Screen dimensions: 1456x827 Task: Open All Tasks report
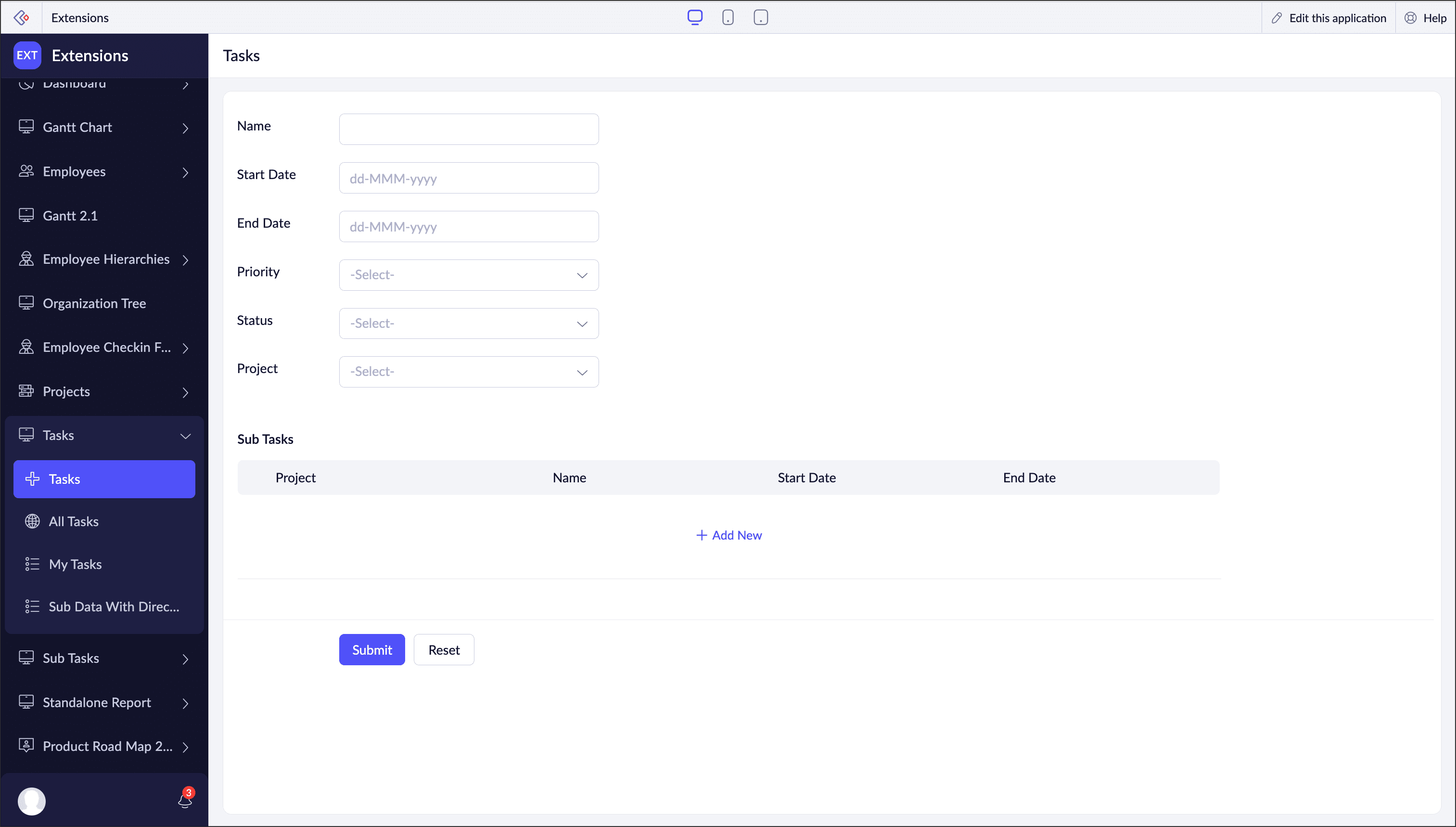(x=104, y=521)
